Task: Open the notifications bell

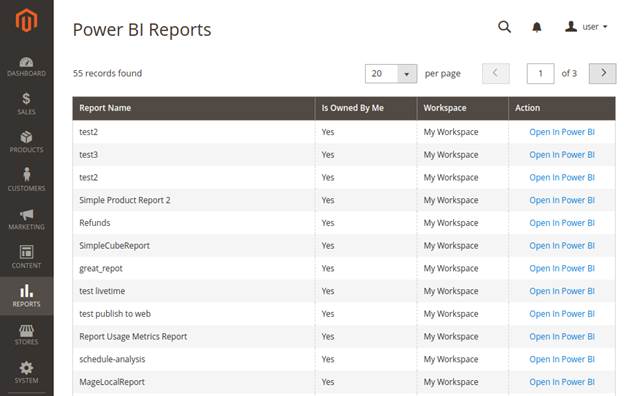Action: pyautogui.click(x=537, y=27)
